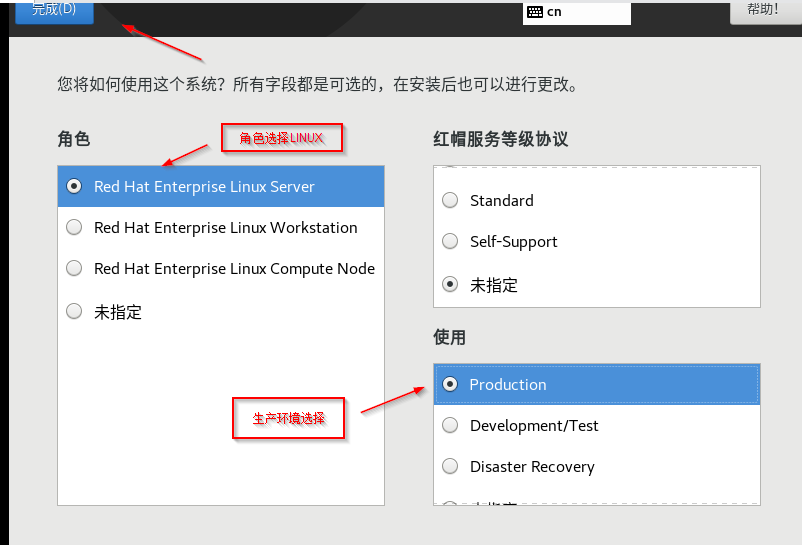Set service level agreement to 未指定
Image resolution: width=802 pixels, height=545 pixels.
(596, 285)
